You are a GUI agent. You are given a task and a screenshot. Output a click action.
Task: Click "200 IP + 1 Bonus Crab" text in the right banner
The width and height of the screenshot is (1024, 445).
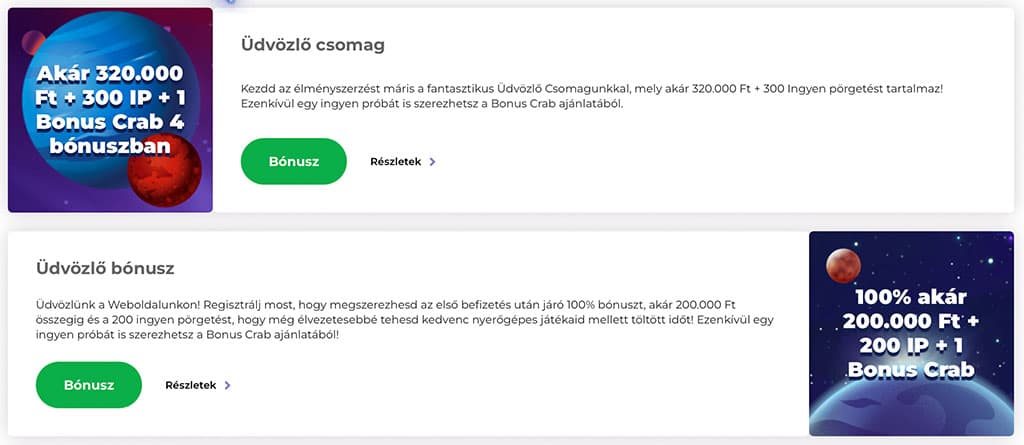pos(910,358)
